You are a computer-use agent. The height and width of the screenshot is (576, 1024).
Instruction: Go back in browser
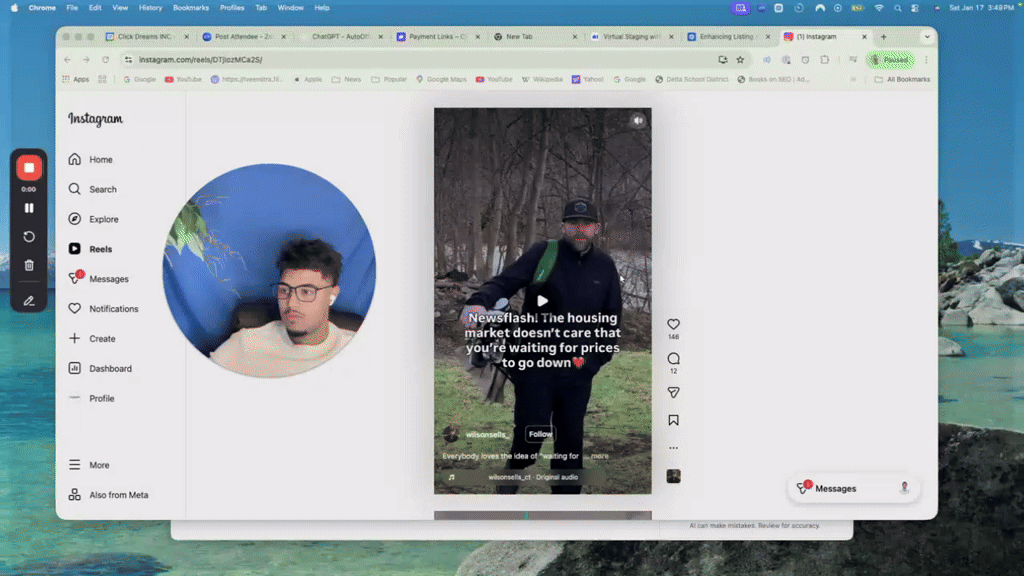pyautogui.click(x=67, y=60)
